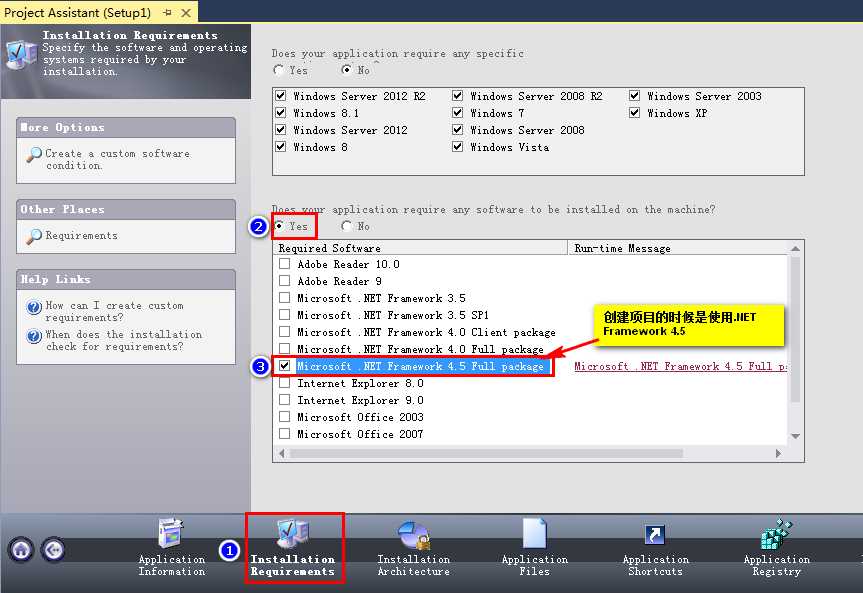Uncheck Windows Server 2003 checkbox
The image size is (863, 593).
(x=635, y=95)
